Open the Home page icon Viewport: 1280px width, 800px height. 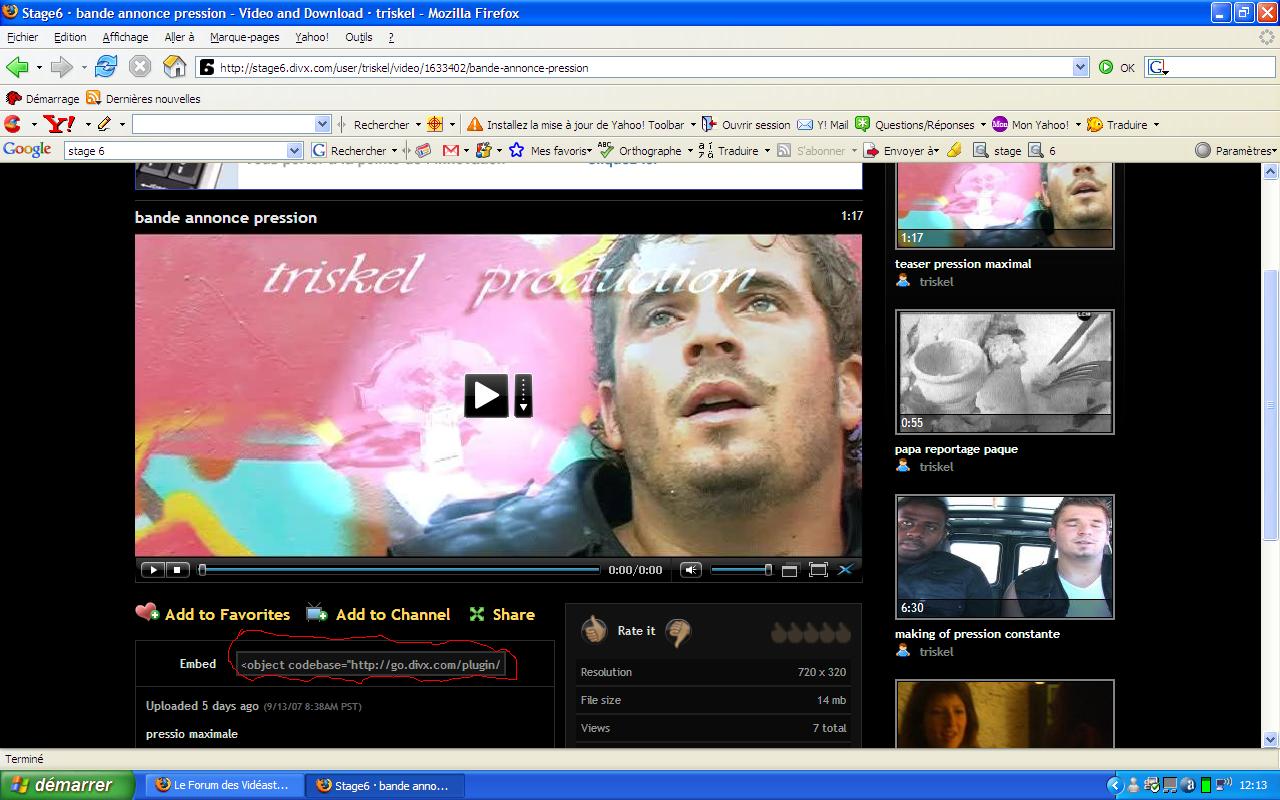[x=174, y=67]
